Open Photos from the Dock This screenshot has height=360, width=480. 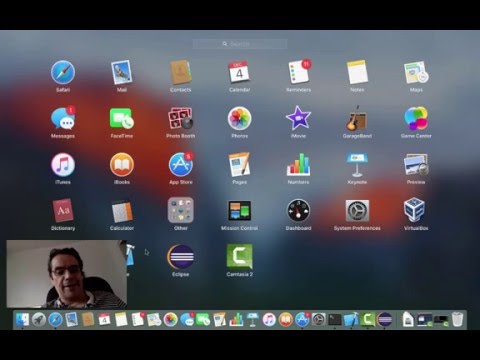point(170,320)
